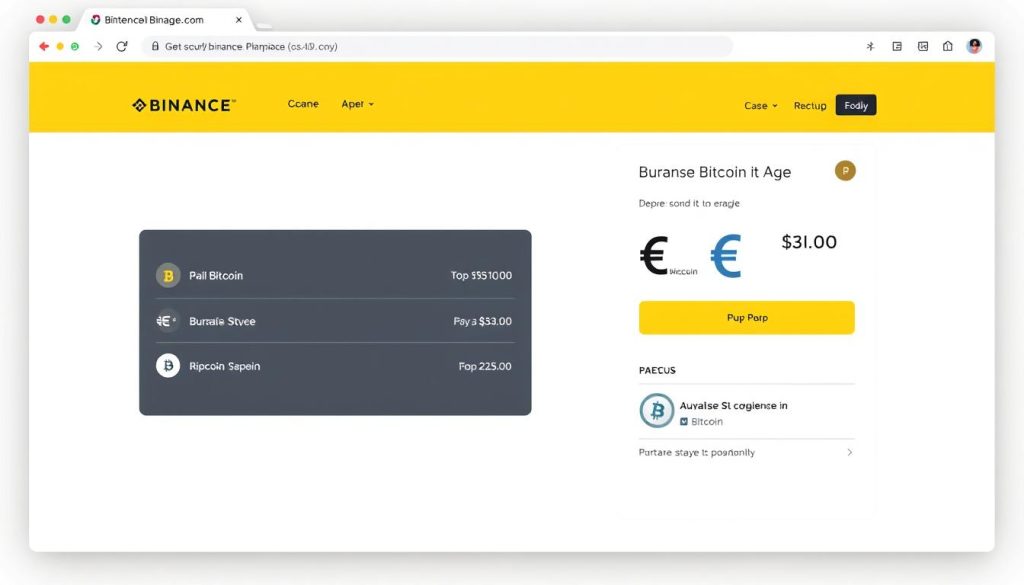
Task: Click the Ripcoin Sapein coin icon
Action: point(168,366)
